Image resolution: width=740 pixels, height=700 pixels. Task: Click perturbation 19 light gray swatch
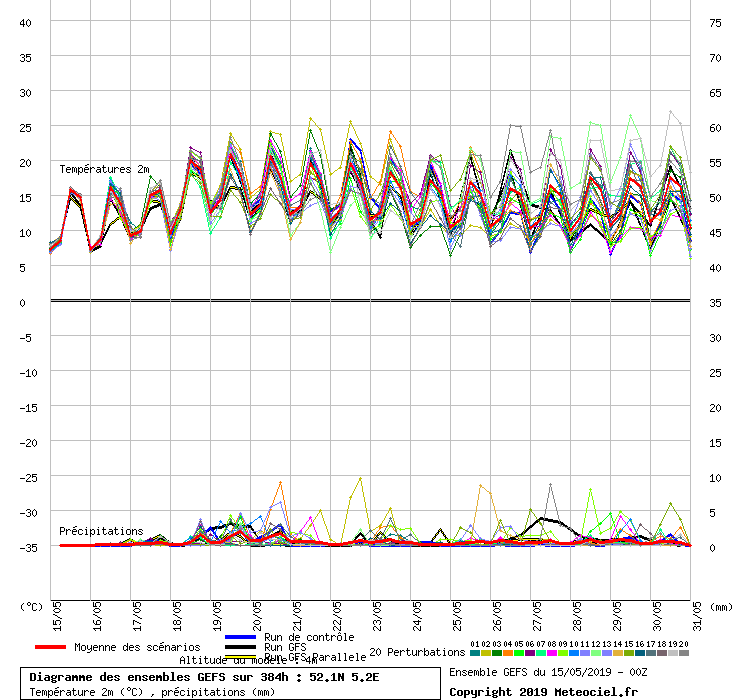click(673, 653)
